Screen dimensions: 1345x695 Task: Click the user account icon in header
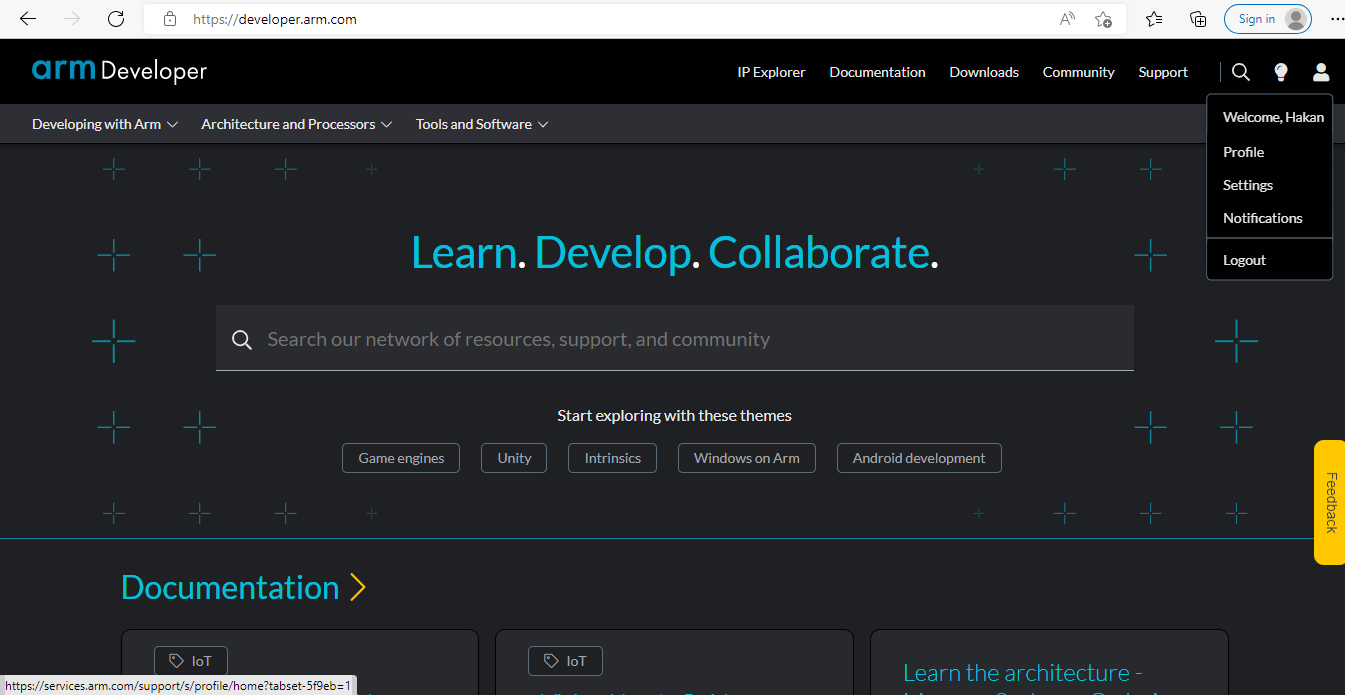pyautogui.click(x=1321, y=72)
